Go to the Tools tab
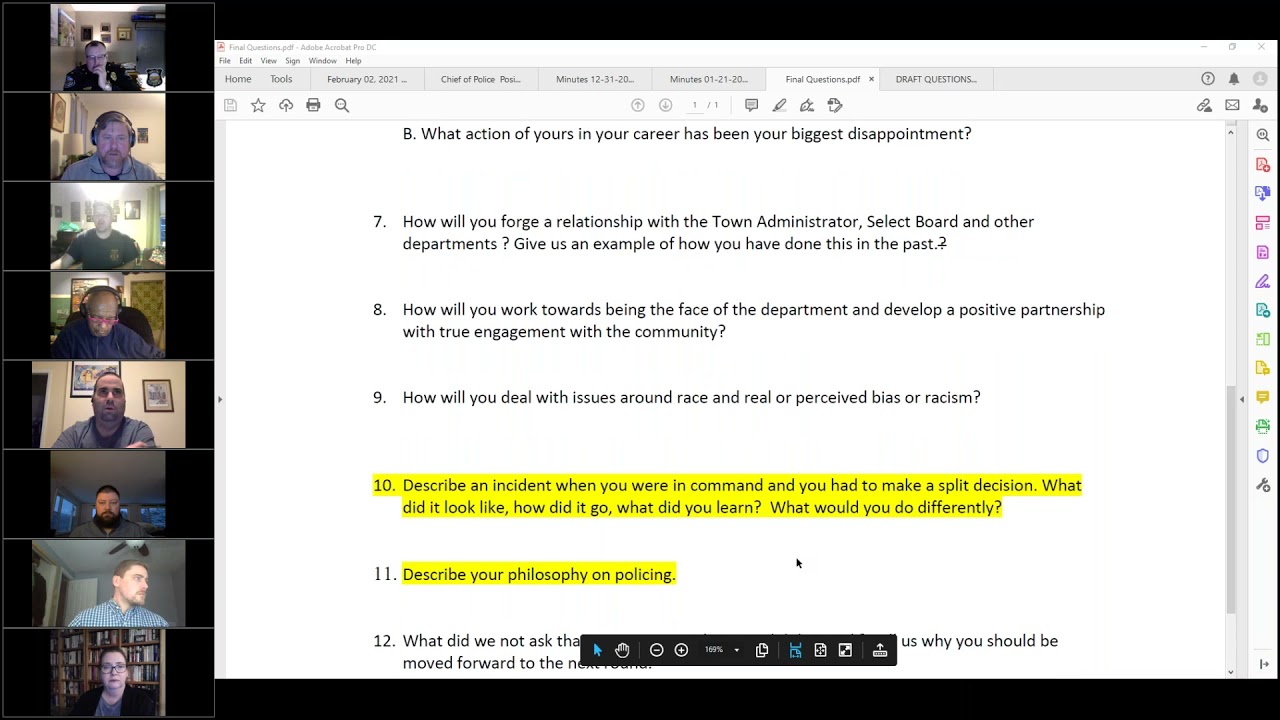Viewport: 1280px width, 720px height. (x=281, y=79)
